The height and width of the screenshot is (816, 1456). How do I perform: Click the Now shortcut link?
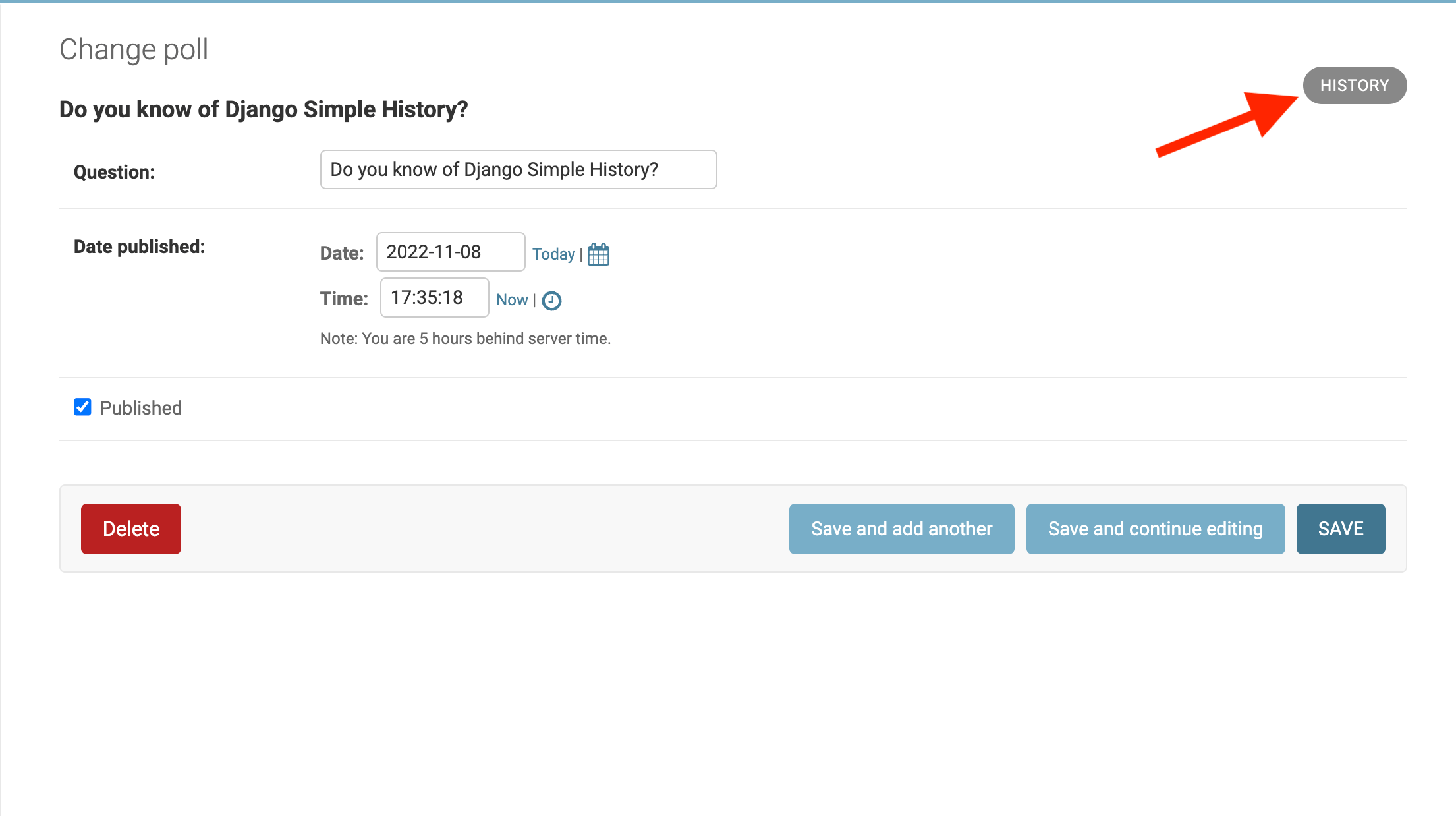point(512,299)
